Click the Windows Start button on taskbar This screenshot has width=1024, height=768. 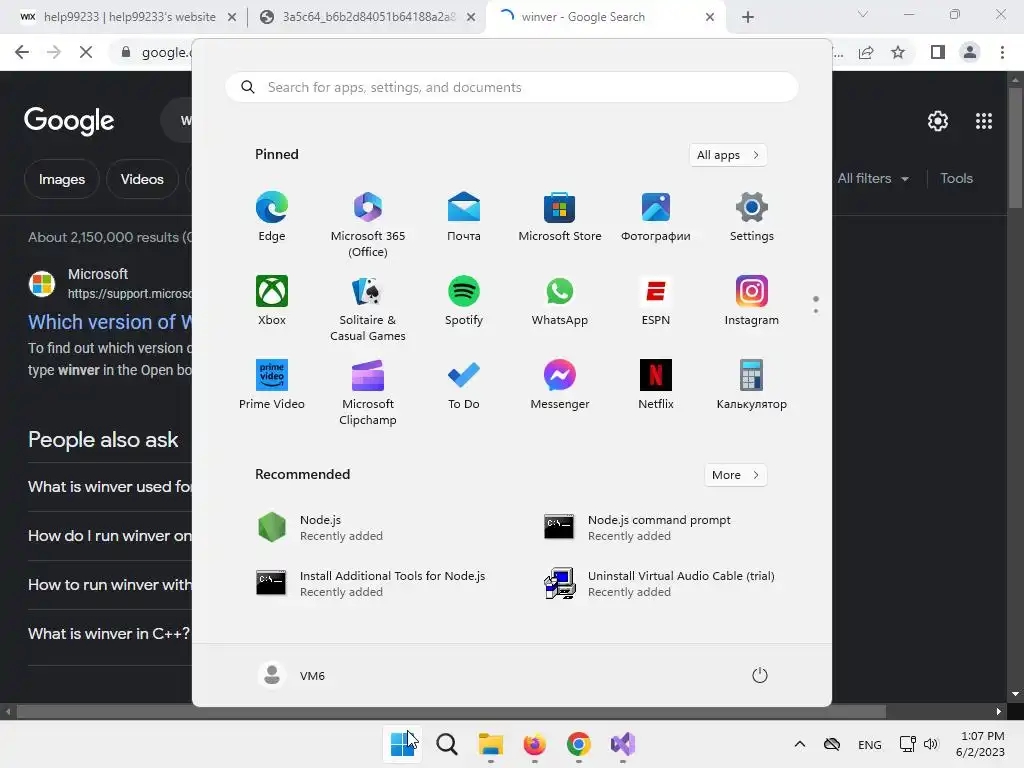tap(402, 744)
